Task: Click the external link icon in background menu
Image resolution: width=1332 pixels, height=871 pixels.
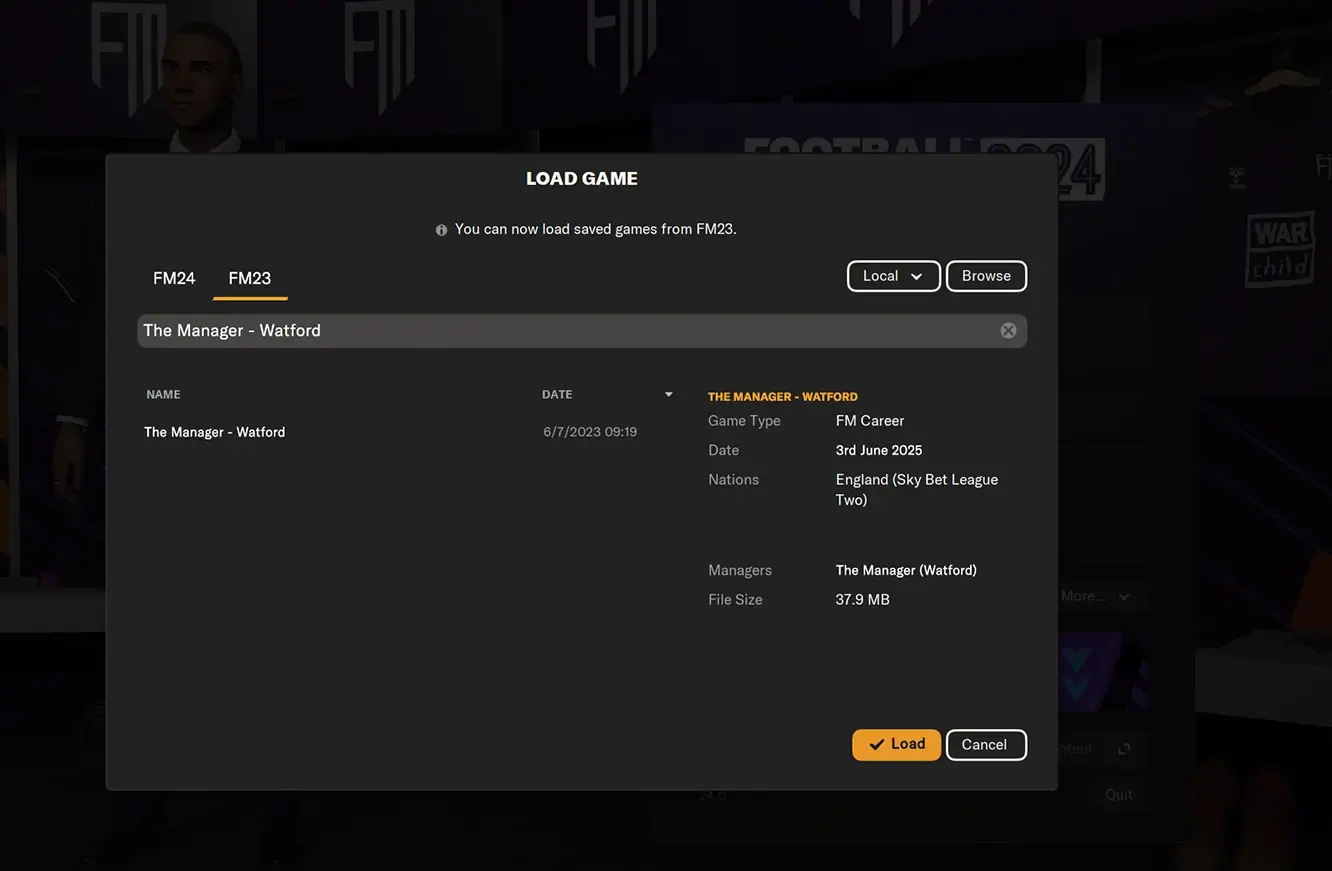Action: (1124, 749)
